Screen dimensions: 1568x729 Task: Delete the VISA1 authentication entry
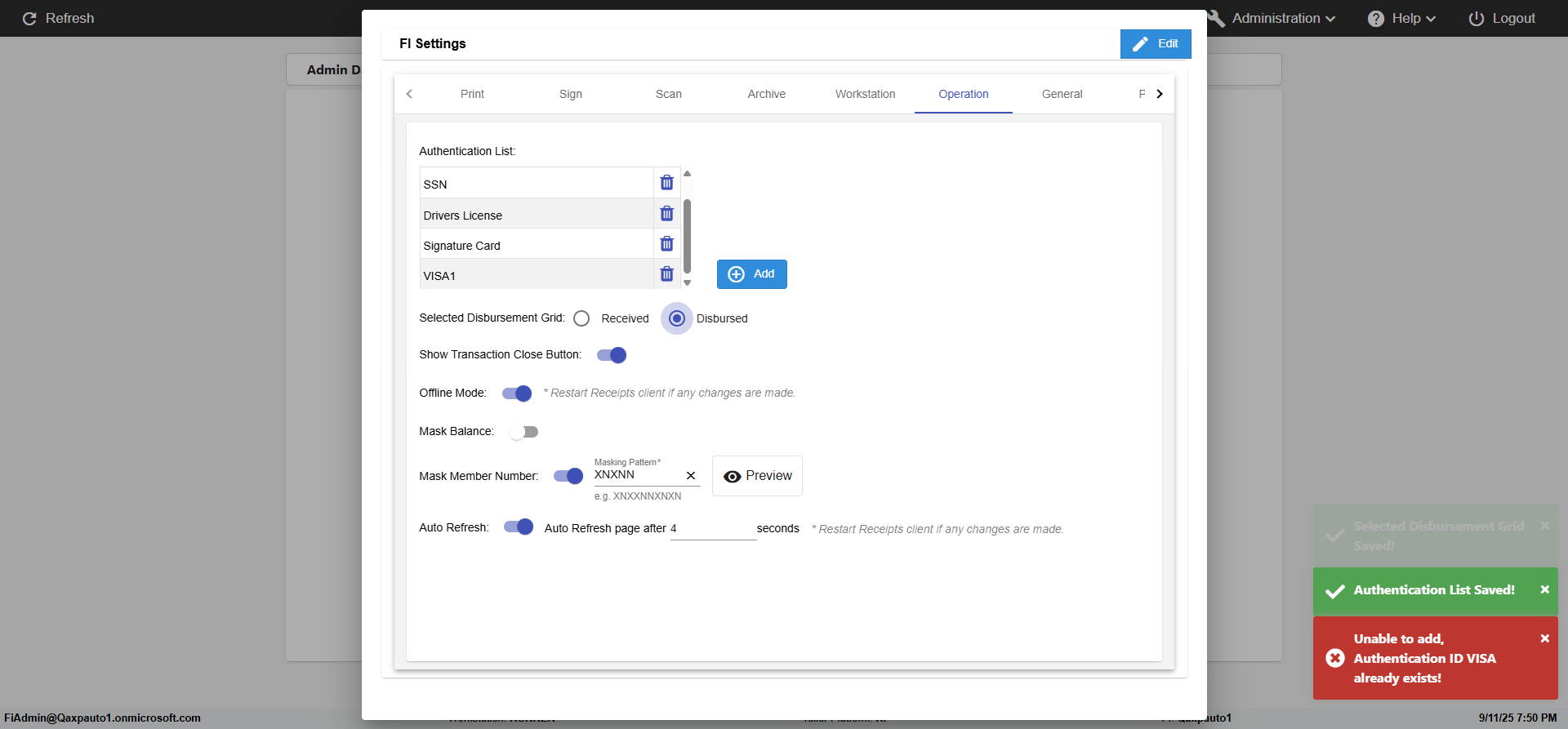[x=666, y=274]
